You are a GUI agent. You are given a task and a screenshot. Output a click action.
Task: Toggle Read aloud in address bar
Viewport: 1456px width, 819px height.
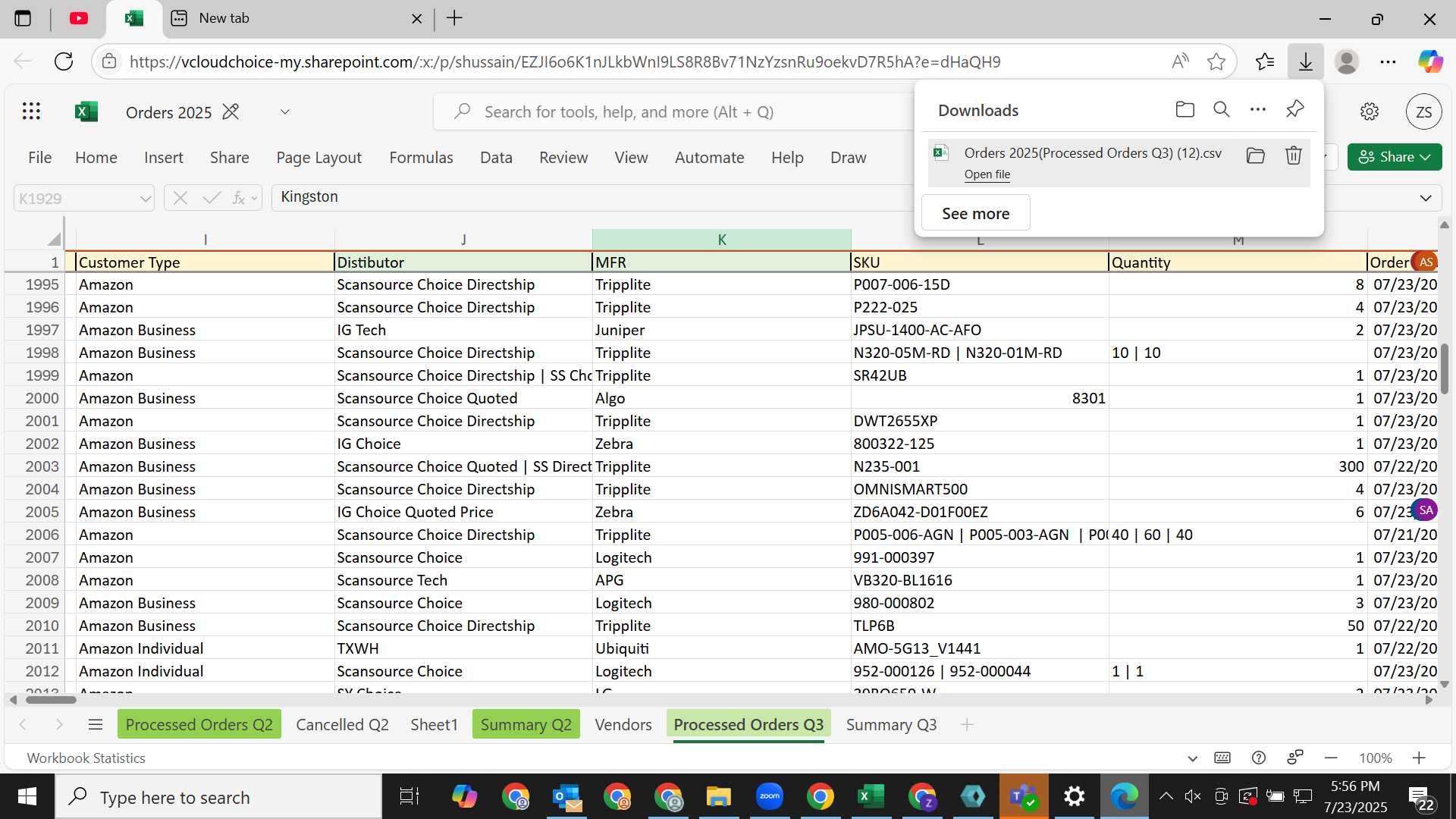click(x=1180, y=61)
